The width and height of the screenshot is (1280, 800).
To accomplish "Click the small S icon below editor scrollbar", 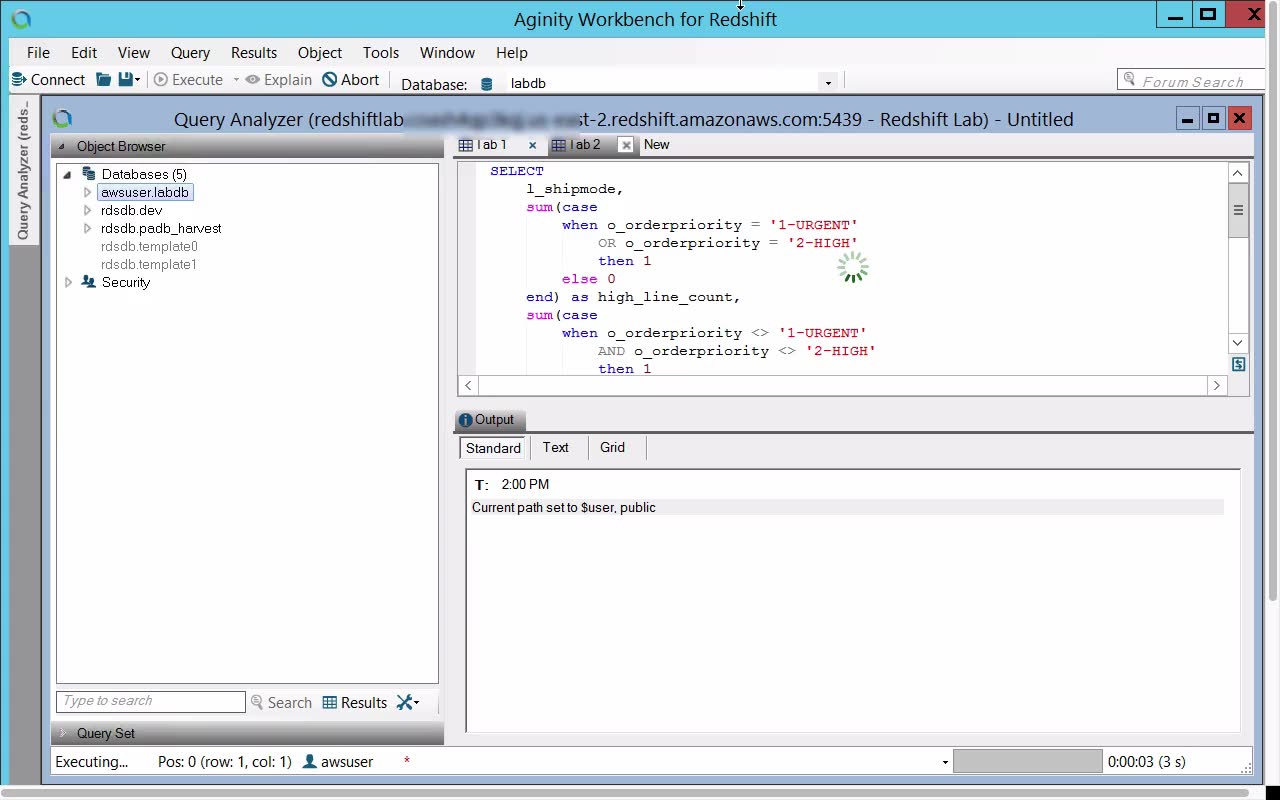I will click(1238, 365).
